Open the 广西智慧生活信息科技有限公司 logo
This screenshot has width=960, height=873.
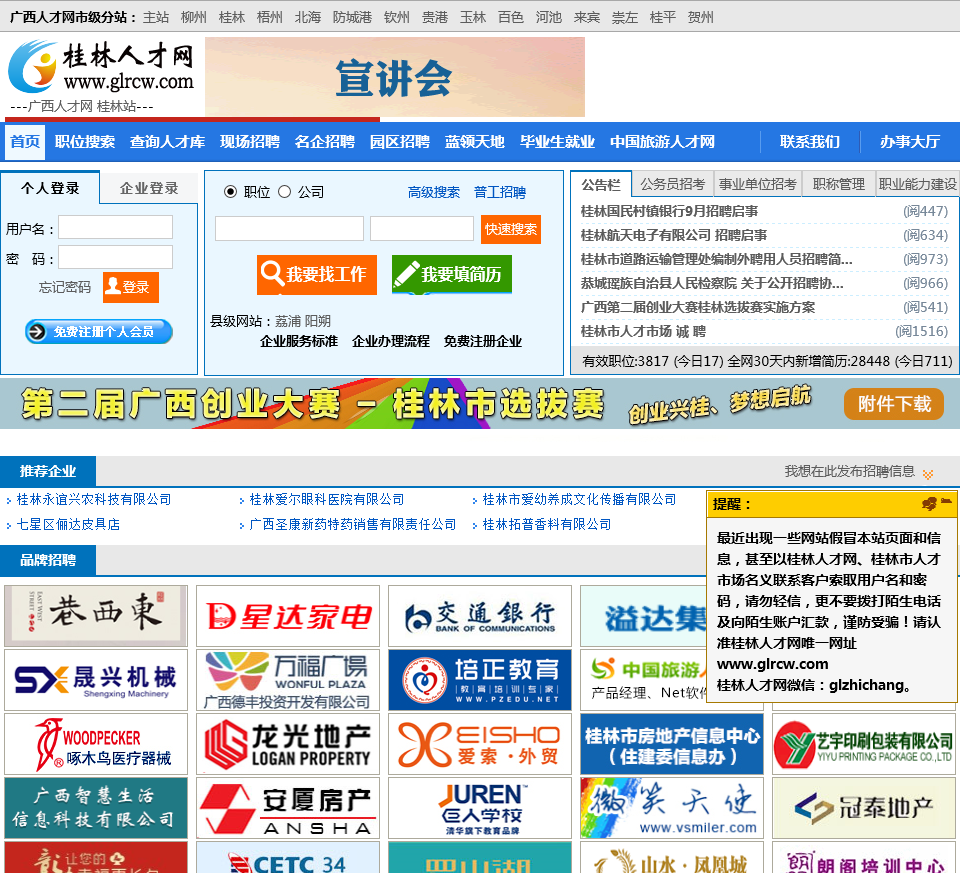tap(96, 808)
